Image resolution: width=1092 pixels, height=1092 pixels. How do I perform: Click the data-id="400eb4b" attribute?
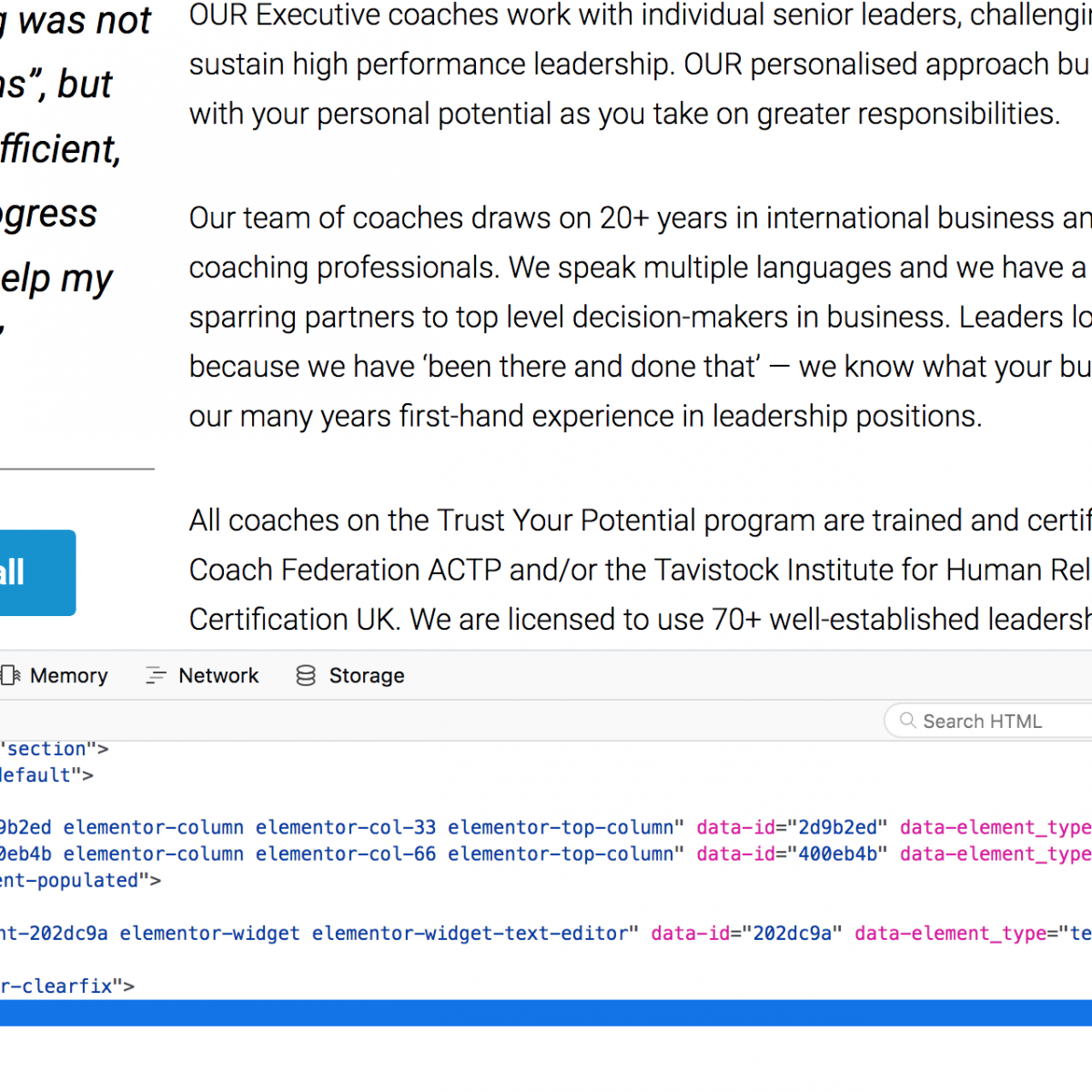pos(792,854)
